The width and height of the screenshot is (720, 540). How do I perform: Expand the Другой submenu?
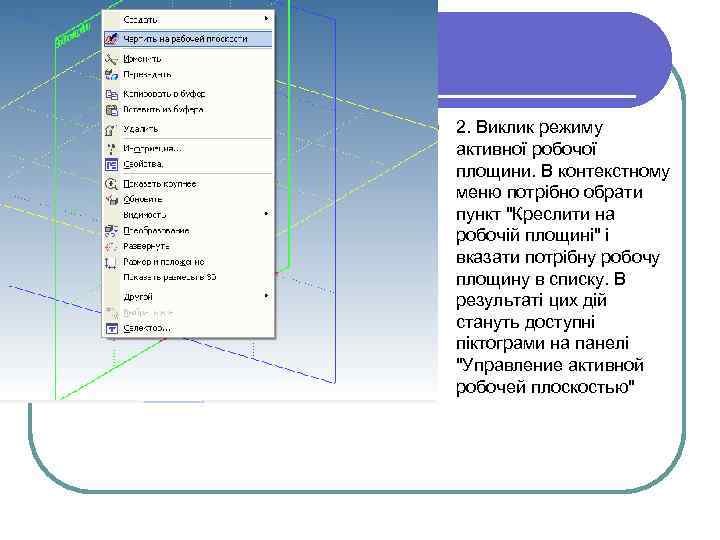188,297
